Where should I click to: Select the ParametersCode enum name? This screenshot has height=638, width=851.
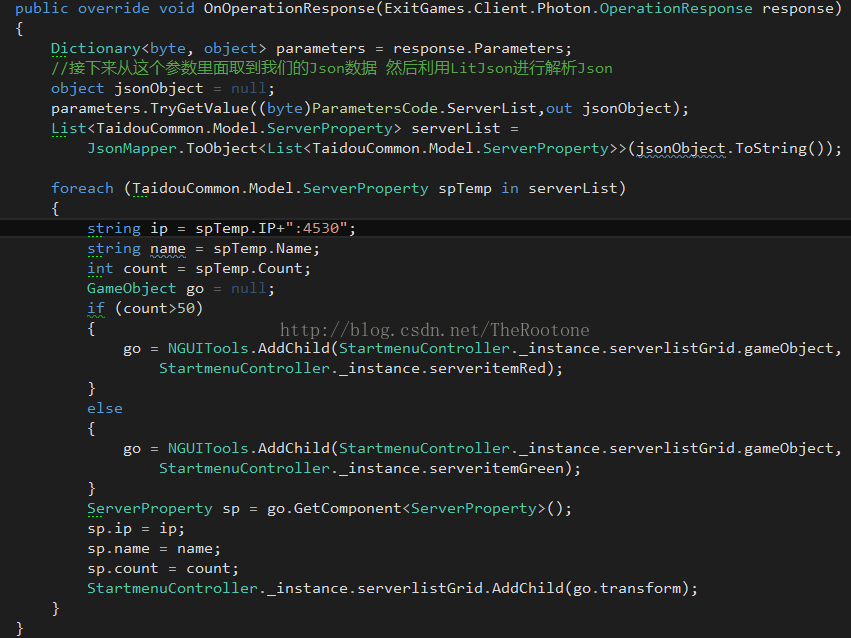click(374, 109)
